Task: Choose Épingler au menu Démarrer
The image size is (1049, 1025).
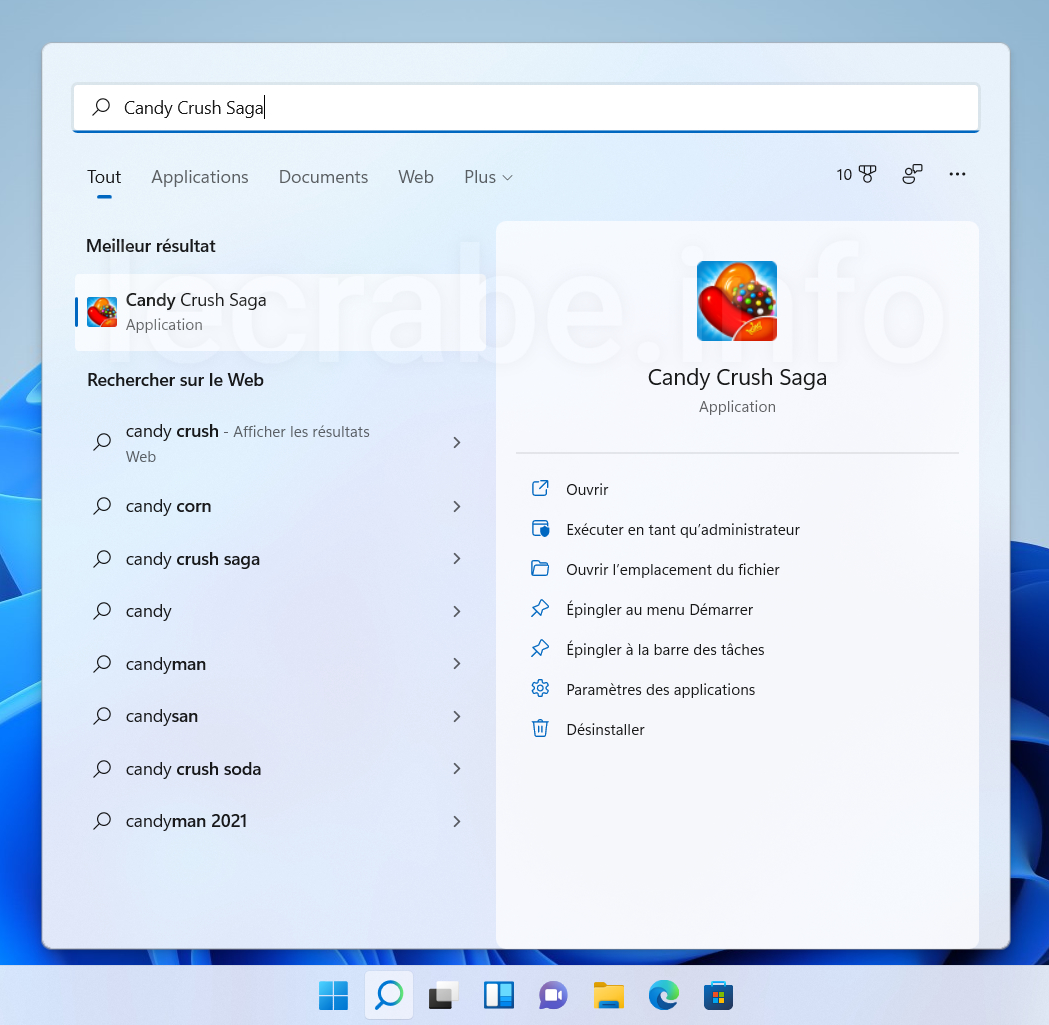Action: click(x=659, y=610)
